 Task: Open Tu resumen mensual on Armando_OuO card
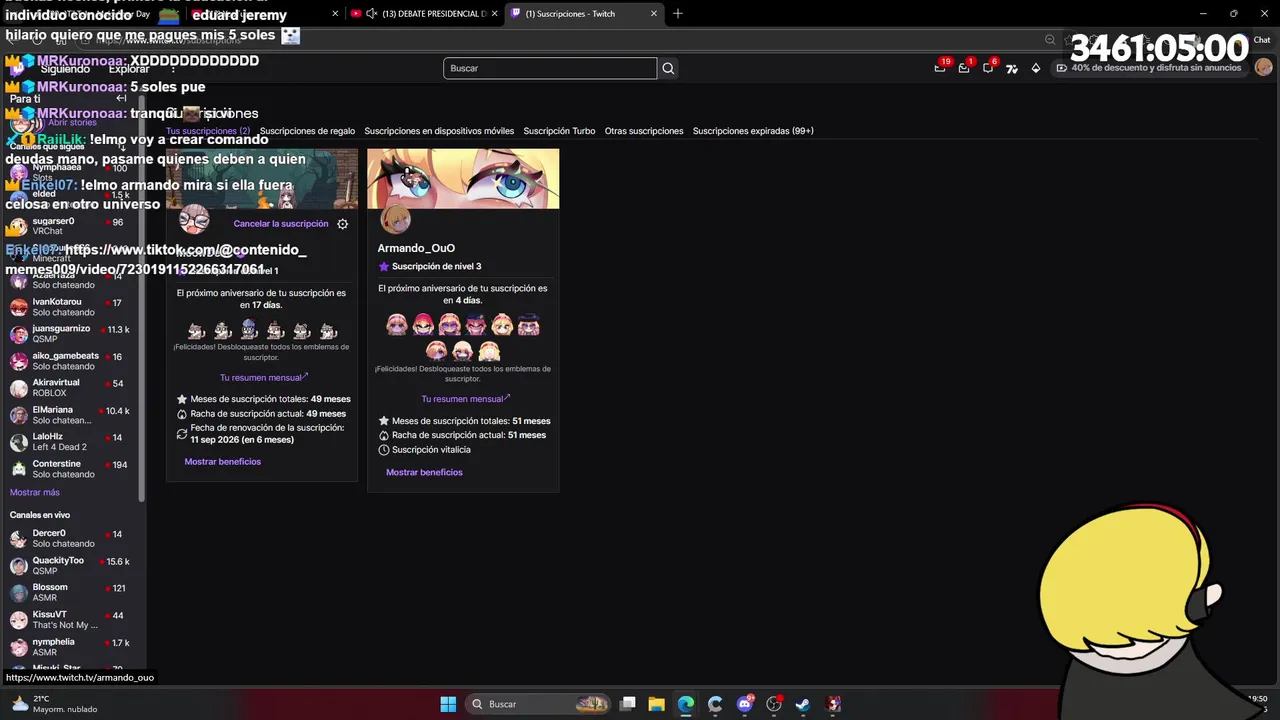[466, 399]
